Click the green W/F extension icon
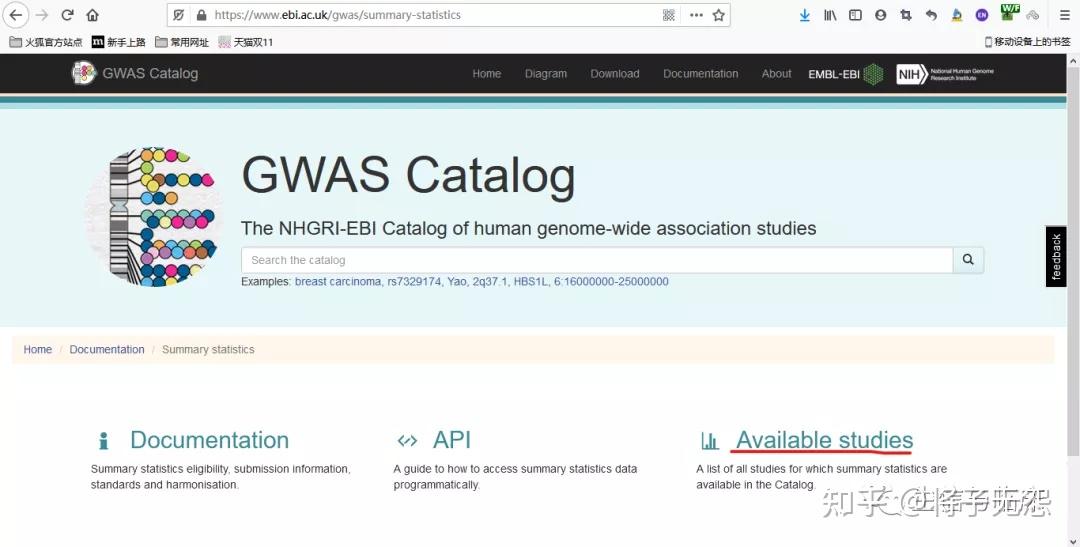This screenshot has width=1080, height=547. pyautogui.click(x=1010, y=12)
